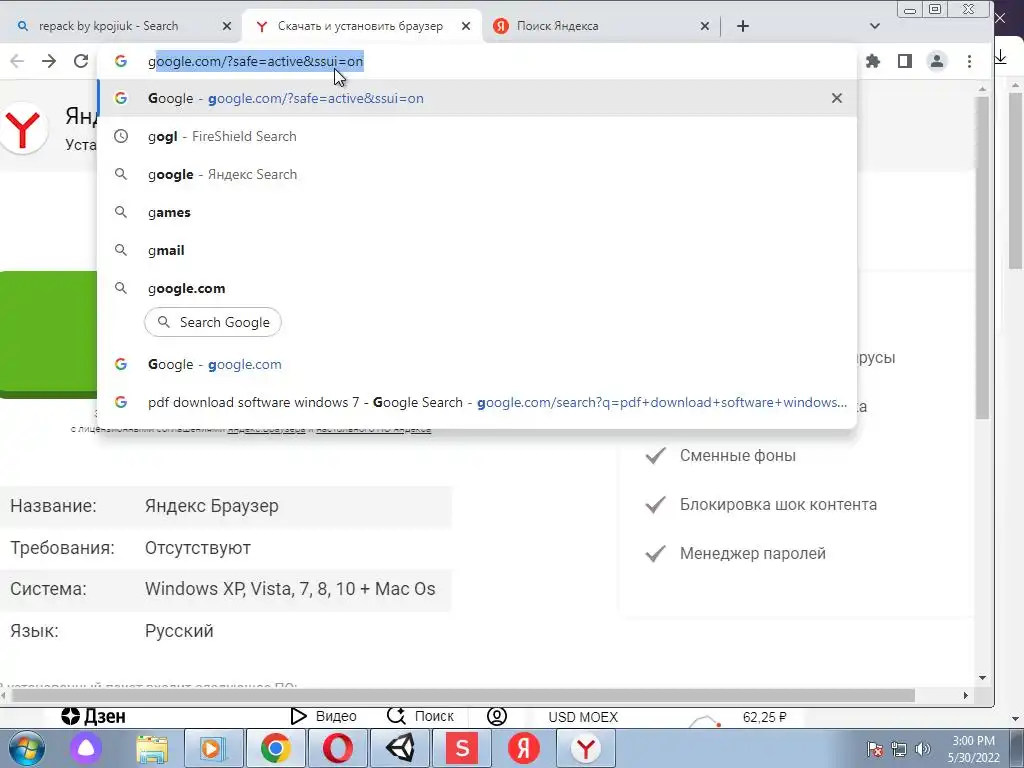Click the 'Search Google' chip button

coord(213,322)
